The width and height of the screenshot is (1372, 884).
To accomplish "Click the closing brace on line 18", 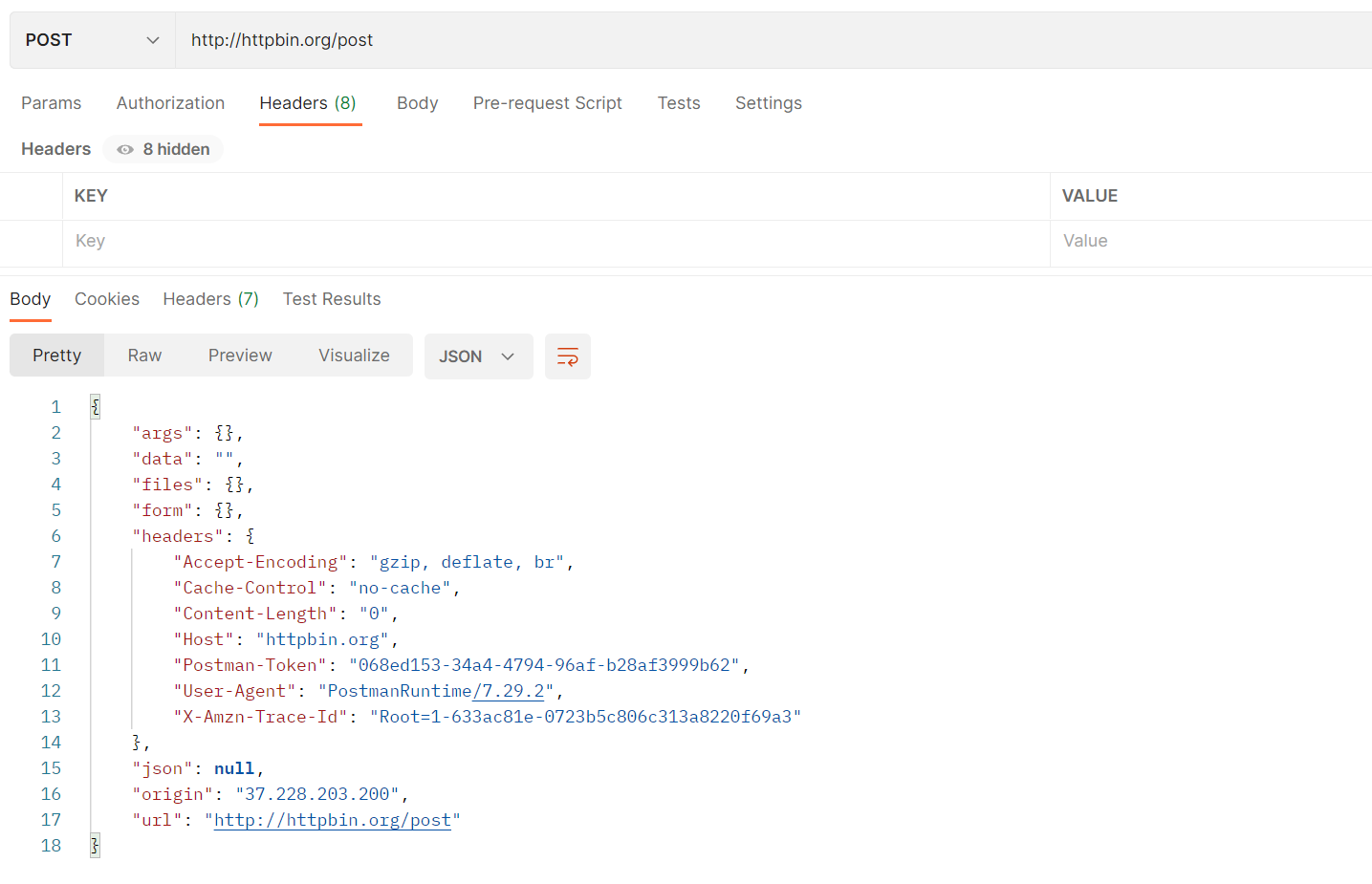I will pyautogui.click(x=96, y=846).
